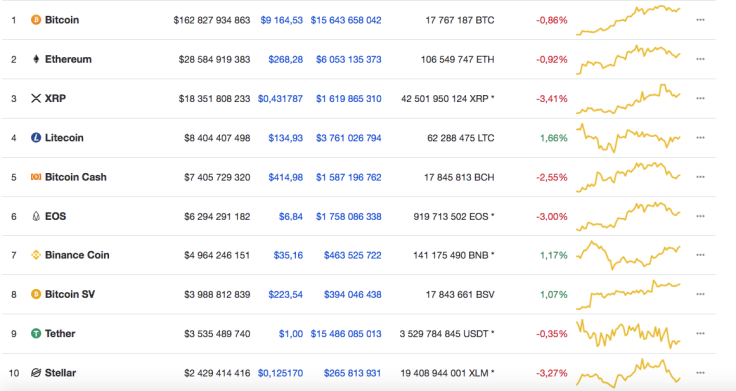Open the more options menu for Bitcoin

coord(700,20)
